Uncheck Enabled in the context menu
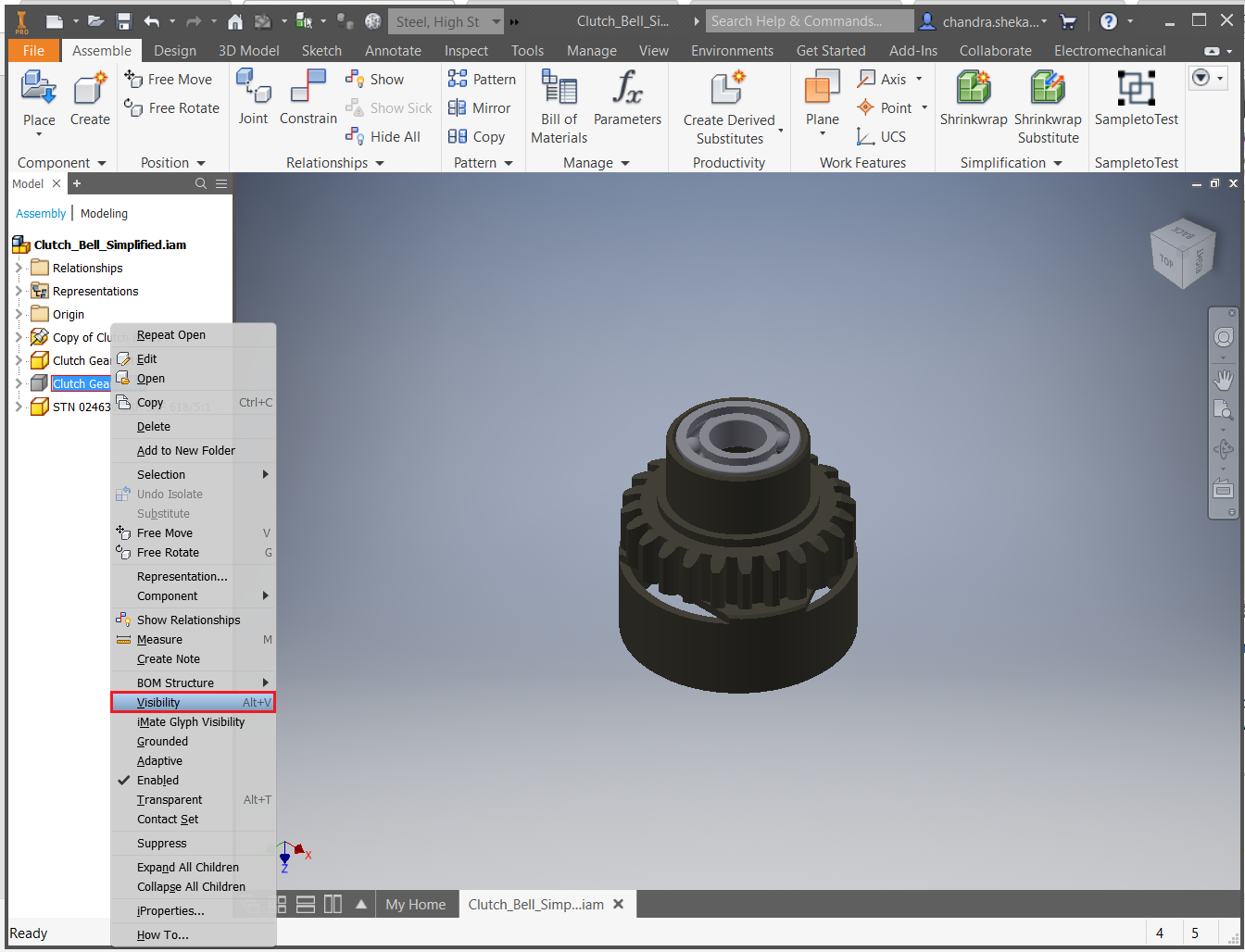The image size is (1245, 952). tap(157, 781)
